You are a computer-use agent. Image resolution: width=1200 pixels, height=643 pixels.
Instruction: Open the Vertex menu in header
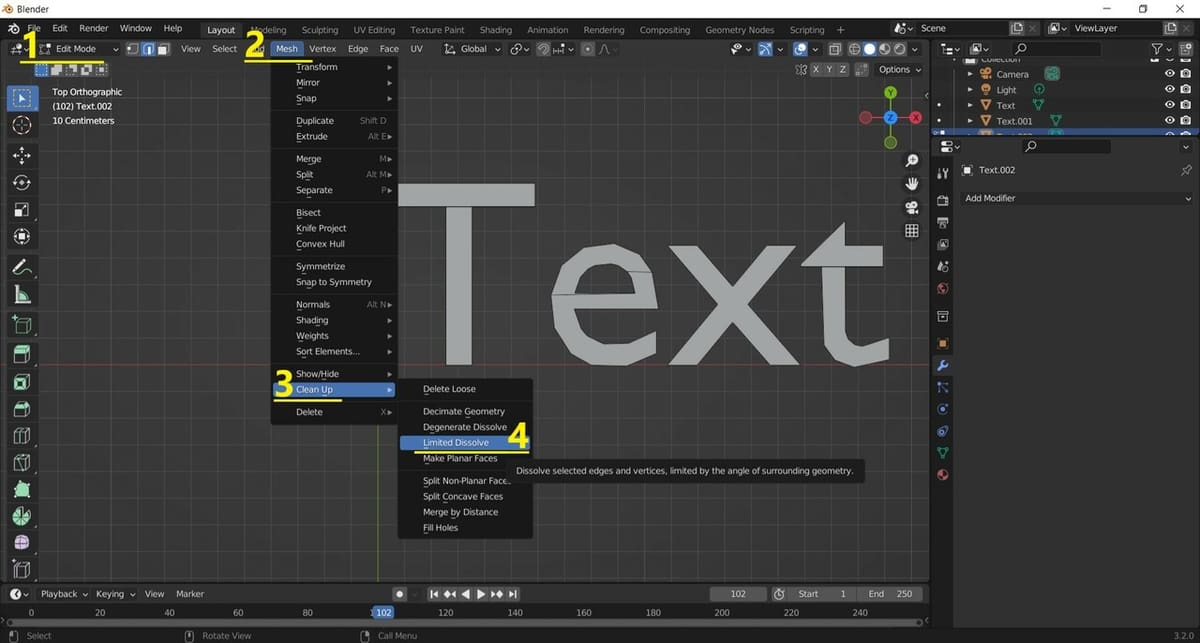point(322,48)
